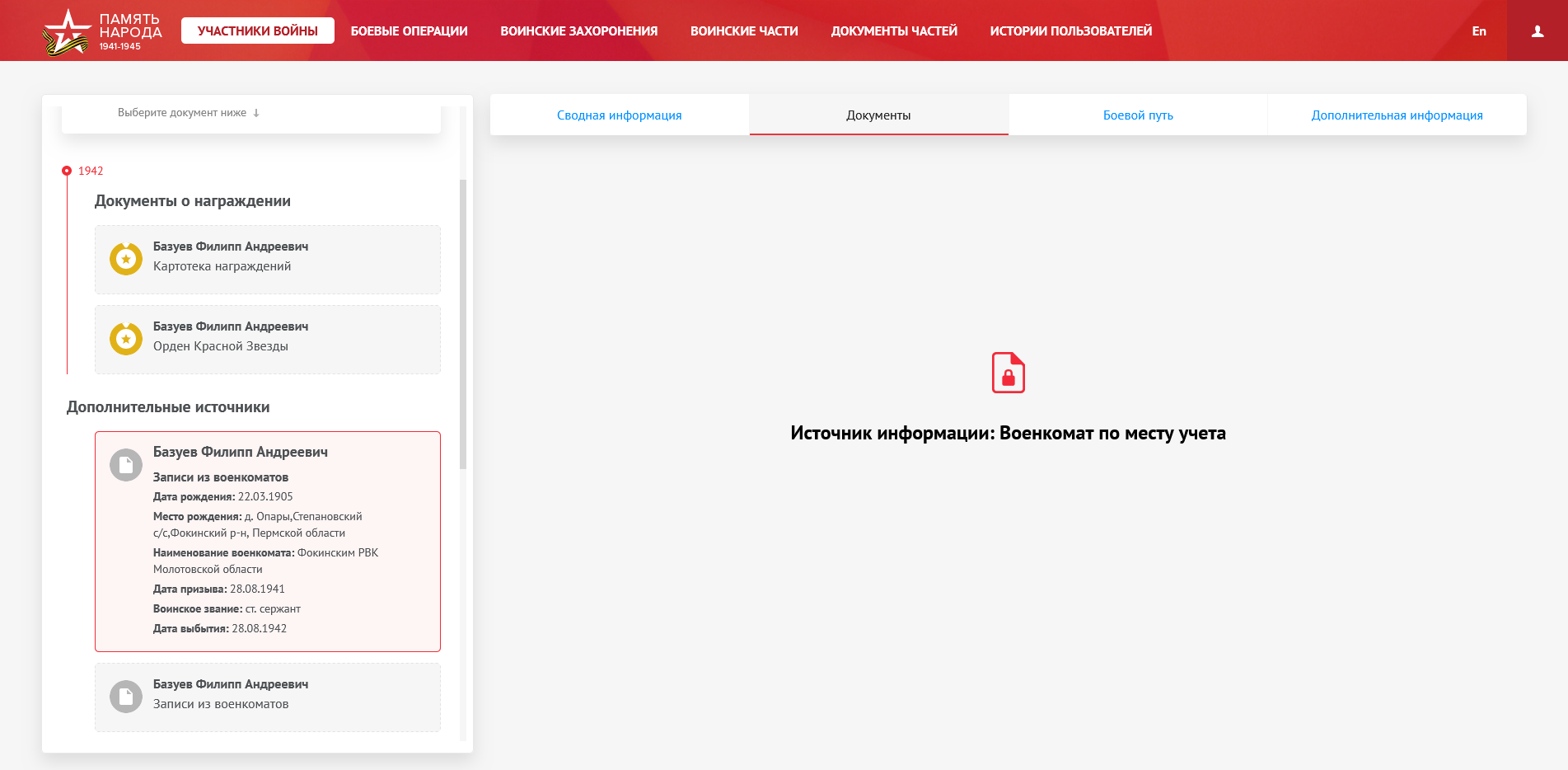Open the Боевой путь tab
This screenshot has height=770, width=1568.
tap(1138, 115)
